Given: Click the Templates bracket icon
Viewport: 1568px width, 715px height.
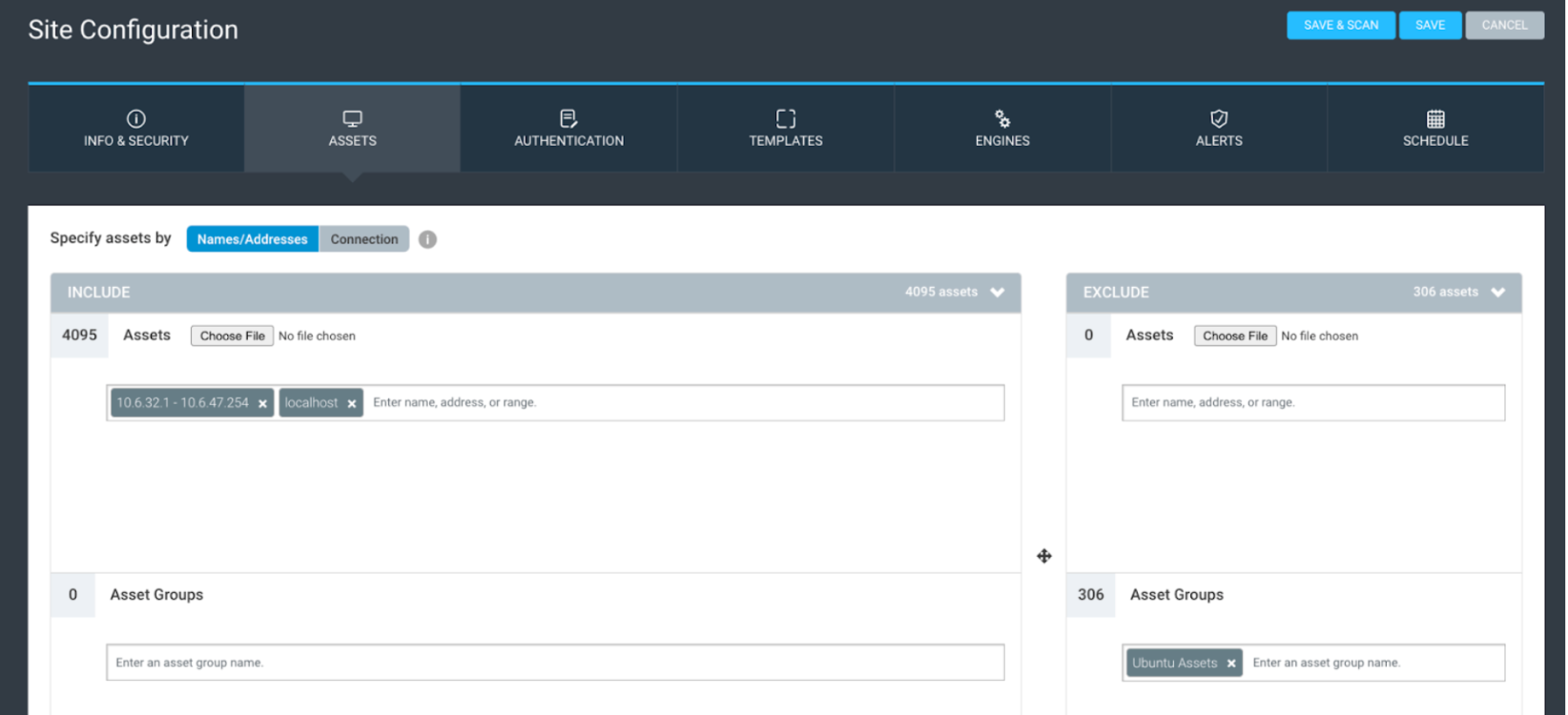Looking at the screenshot, I should pyautogui.click(x=785, y=118).
